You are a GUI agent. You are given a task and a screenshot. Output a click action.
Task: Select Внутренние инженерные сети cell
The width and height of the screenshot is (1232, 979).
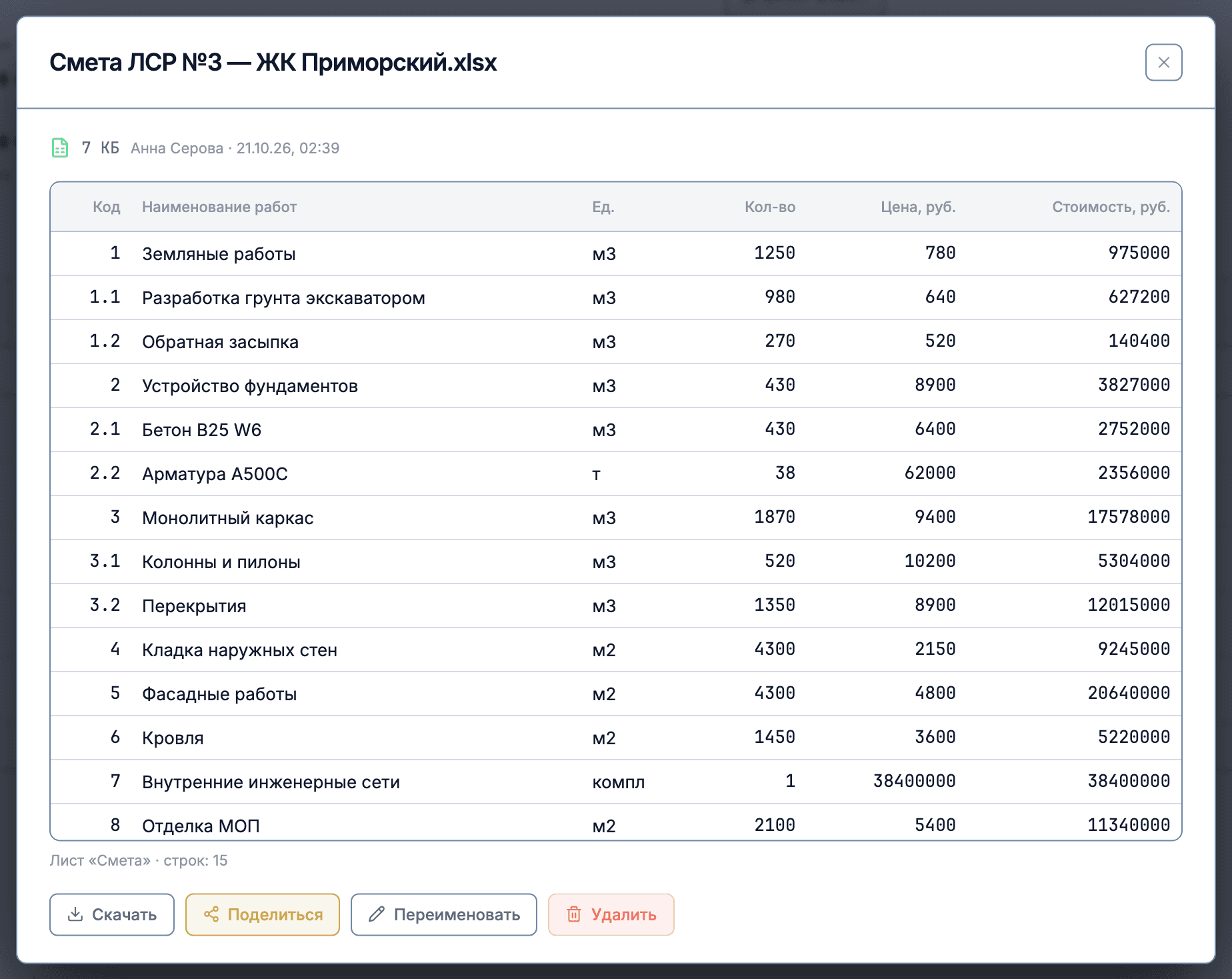pos(271,782)
